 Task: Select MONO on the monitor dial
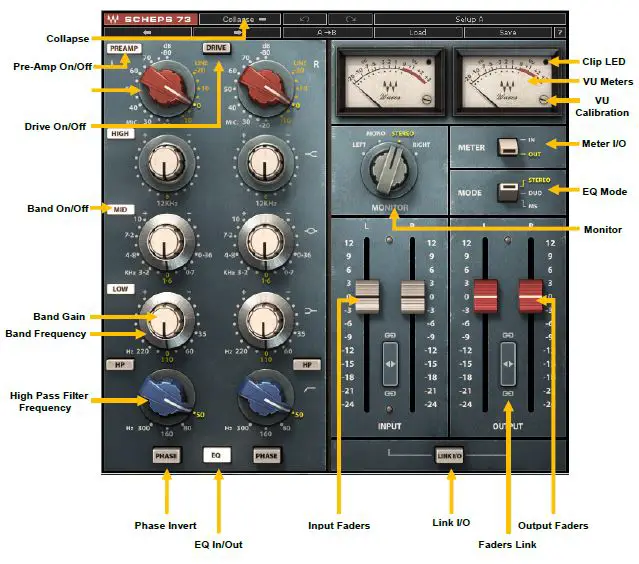(375, 133)
